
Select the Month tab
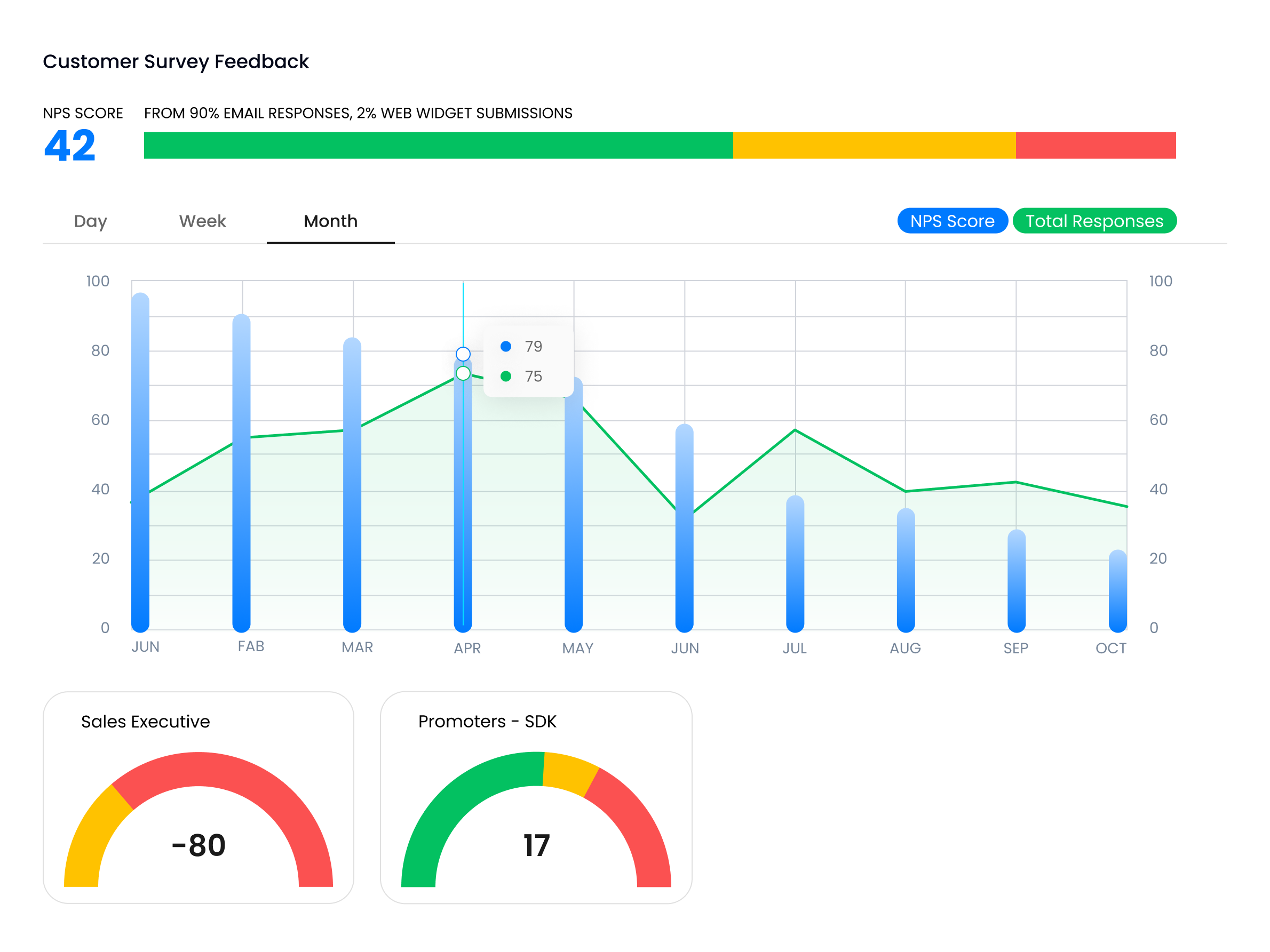pos(331,221)
